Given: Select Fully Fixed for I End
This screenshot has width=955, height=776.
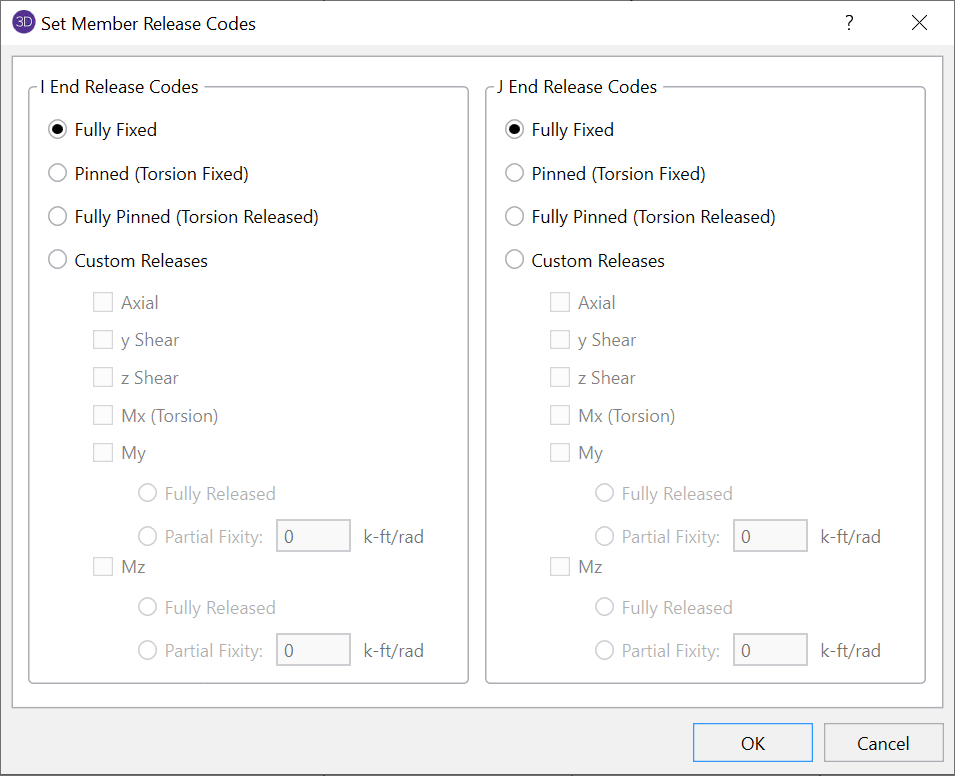Looking at the screenshot, I should pos(58,130).
